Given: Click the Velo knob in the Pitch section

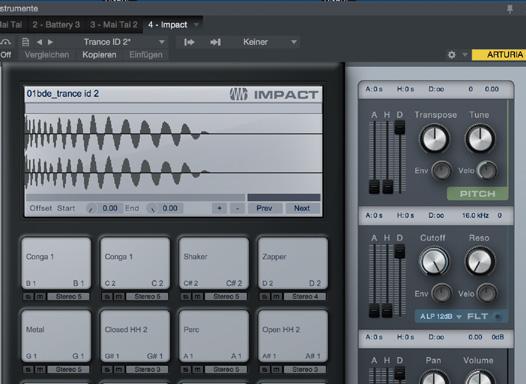Looking at the screenshot, I should click(487, 170).
